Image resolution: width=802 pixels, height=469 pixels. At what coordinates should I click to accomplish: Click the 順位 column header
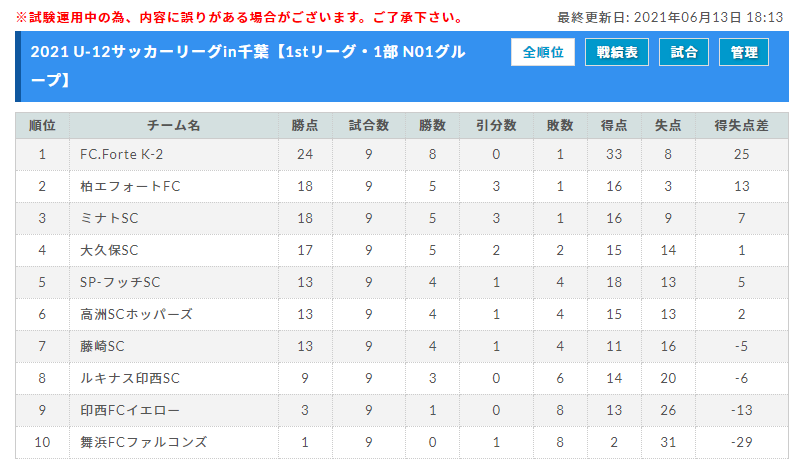(42, 125)
